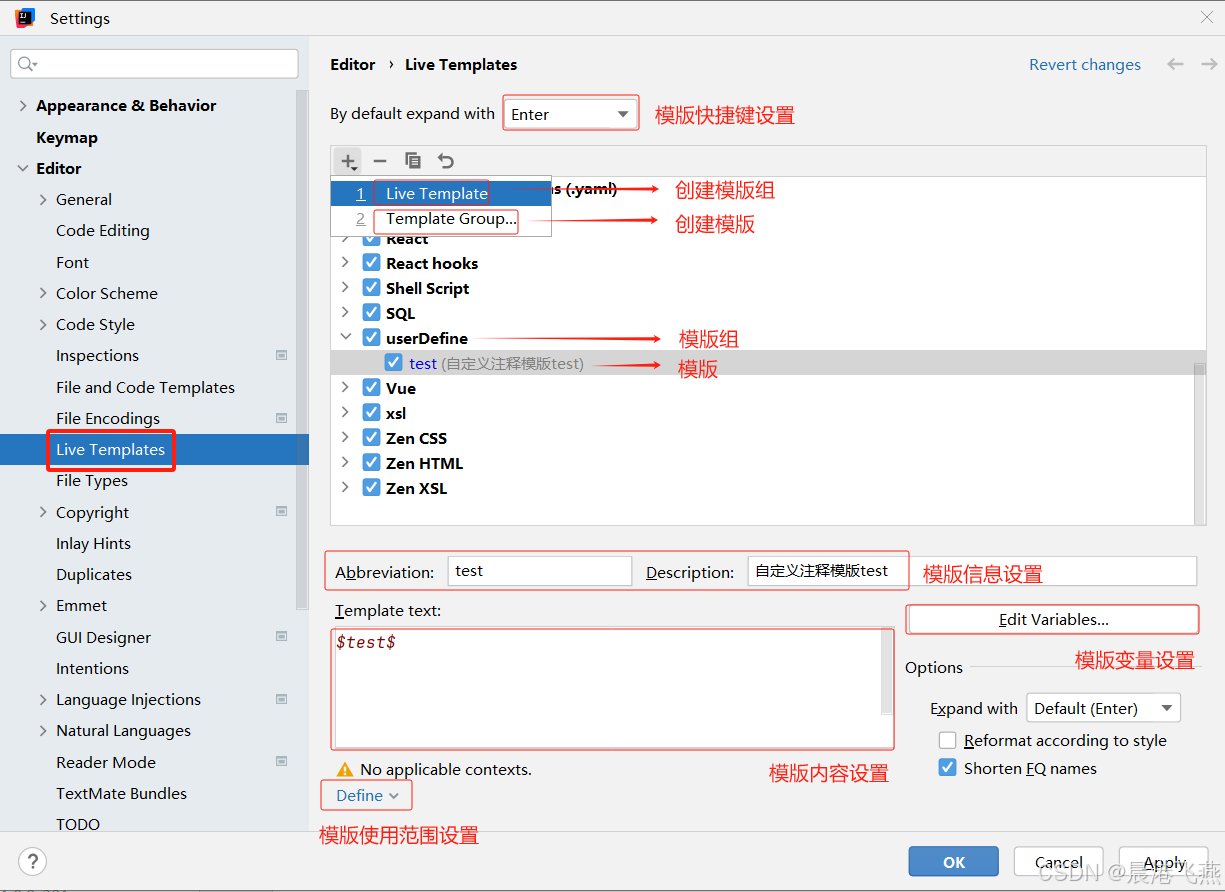Screen dimensions: 1225x892
Task: Expand the General settings node
Action: click(x=43, y=199)
